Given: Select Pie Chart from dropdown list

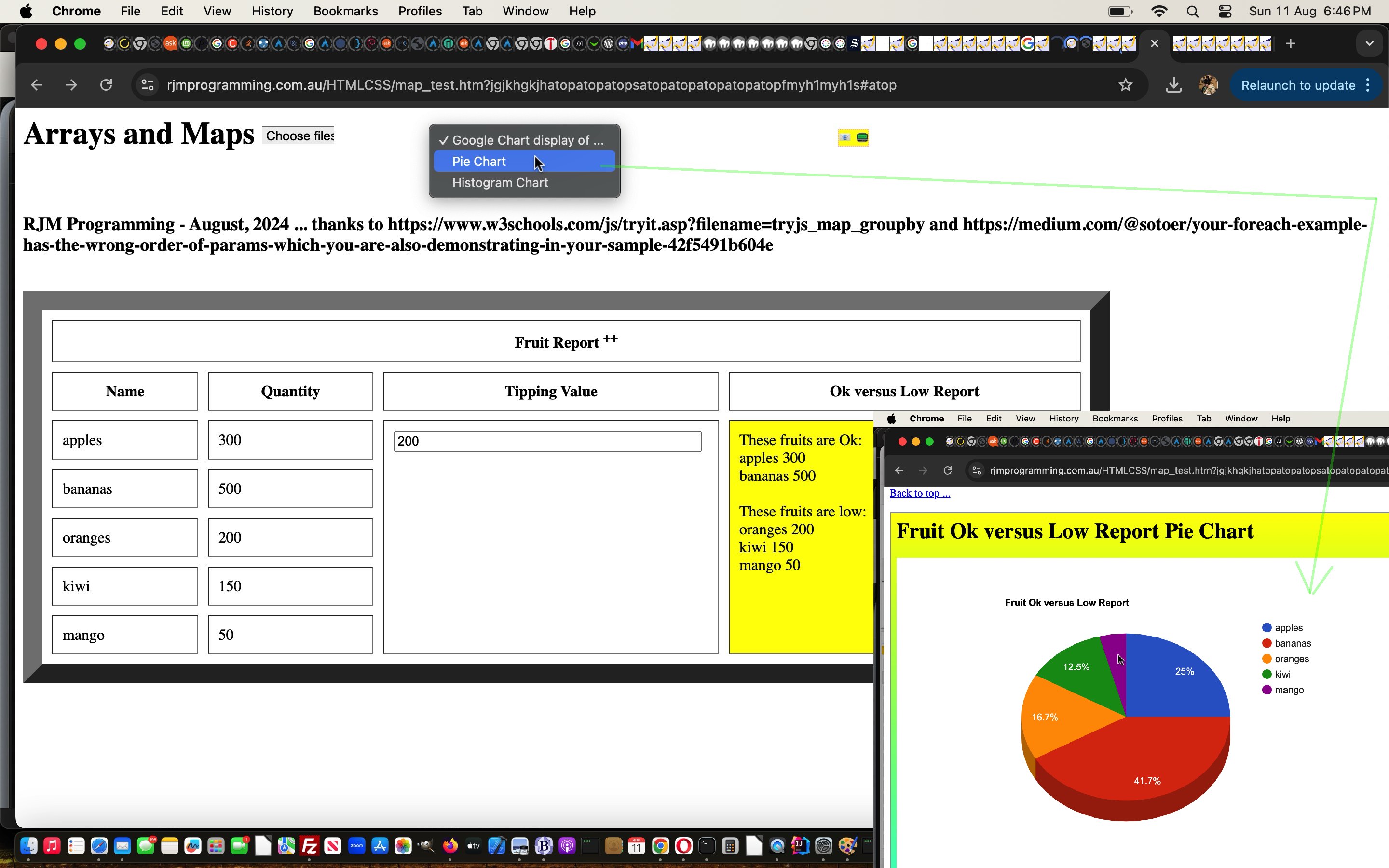Looking at the screenshot, I should point(479,162).
